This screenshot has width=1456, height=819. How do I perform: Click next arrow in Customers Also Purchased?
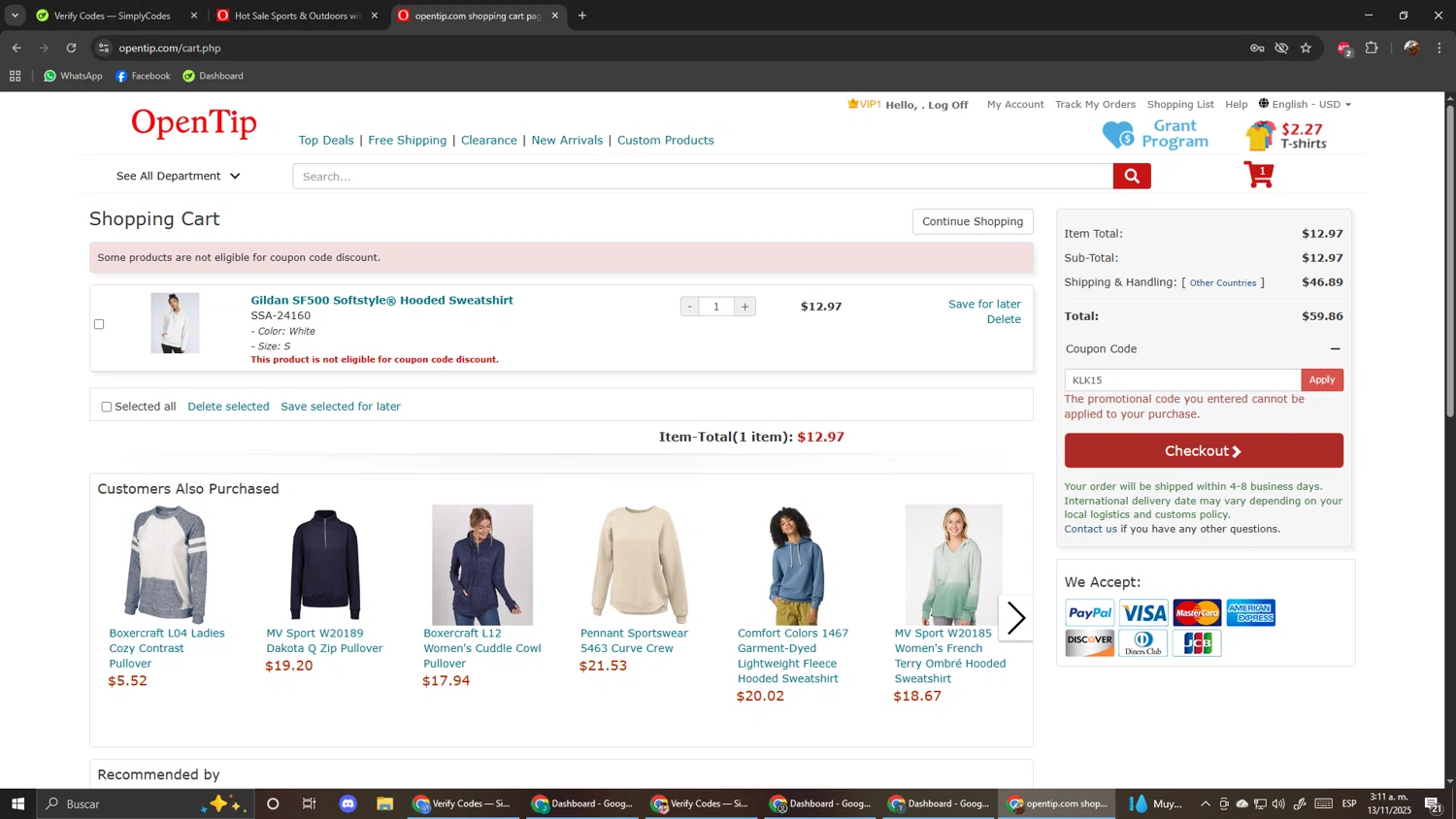[x=1015, y=618]
